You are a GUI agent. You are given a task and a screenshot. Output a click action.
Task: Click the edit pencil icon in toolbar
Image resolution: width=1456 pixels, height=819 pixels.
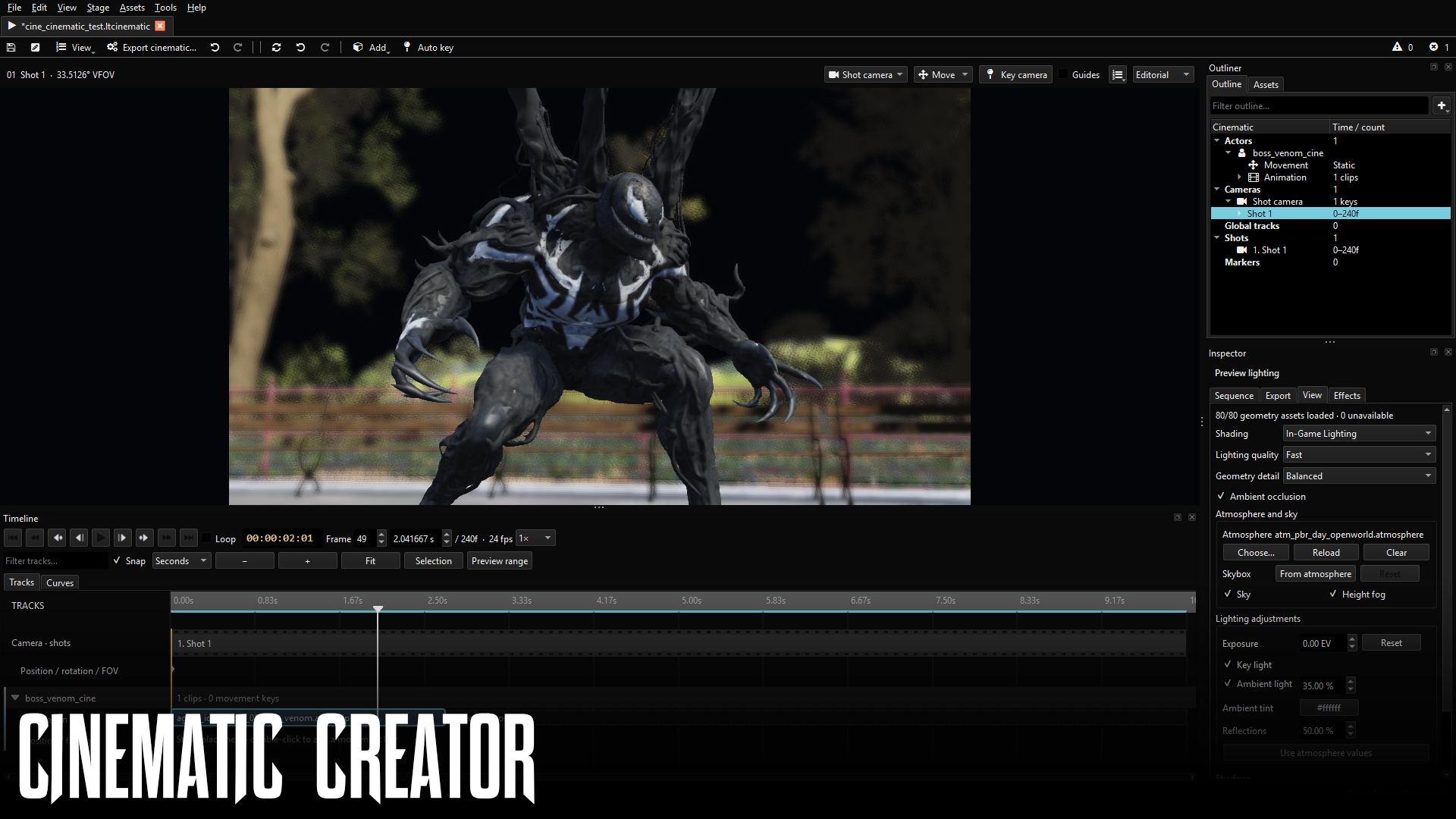pyautogui.click(x=35, y=47)
